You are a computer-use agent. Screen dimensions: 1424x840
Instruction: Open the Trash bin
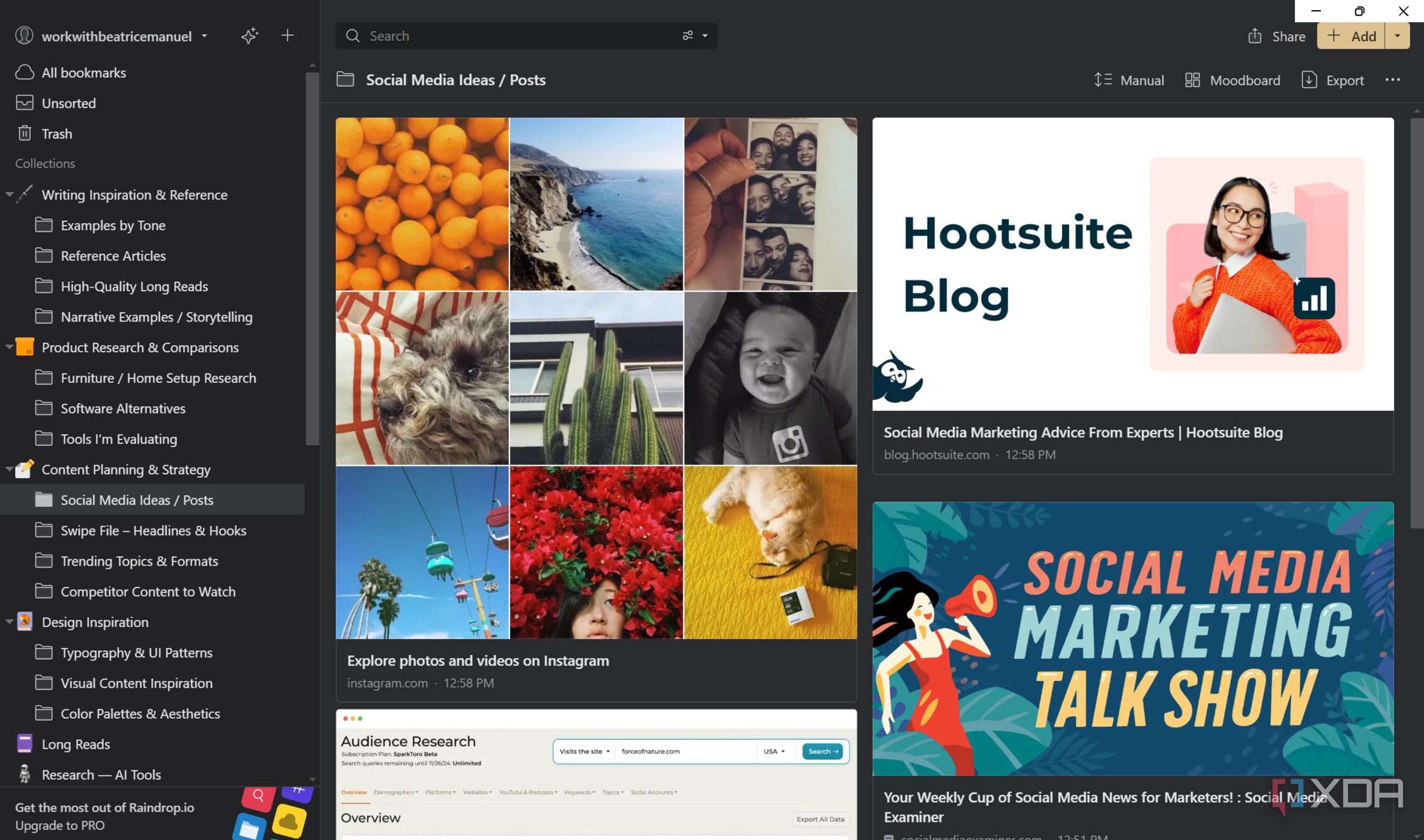(152, 134)
